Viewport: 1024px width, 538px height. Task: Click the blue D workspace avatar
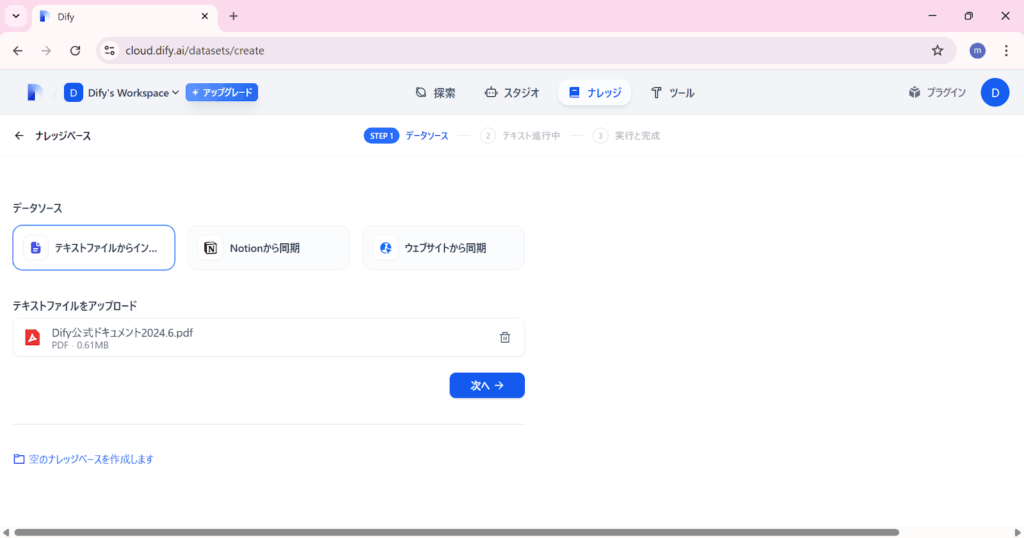click(x=73, y=93)
